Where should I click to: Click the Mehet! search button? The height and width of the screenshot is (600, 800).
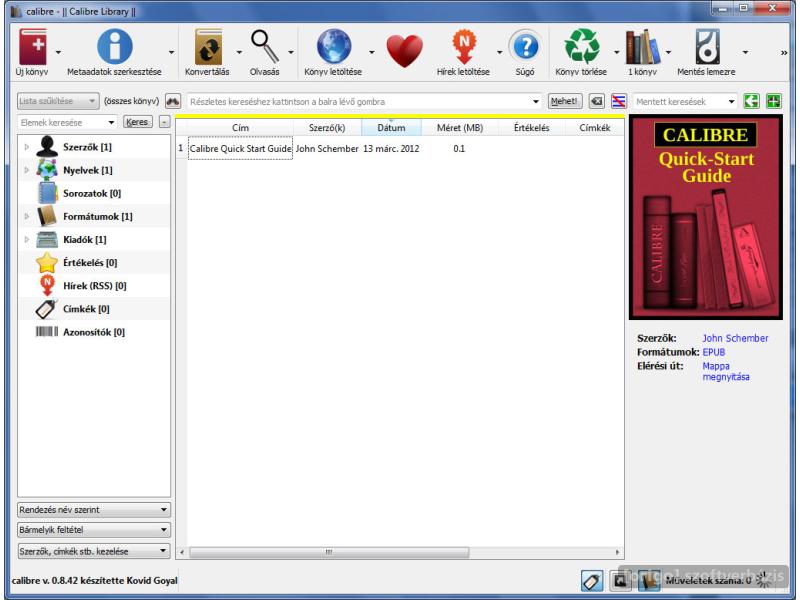pos(564,101)
